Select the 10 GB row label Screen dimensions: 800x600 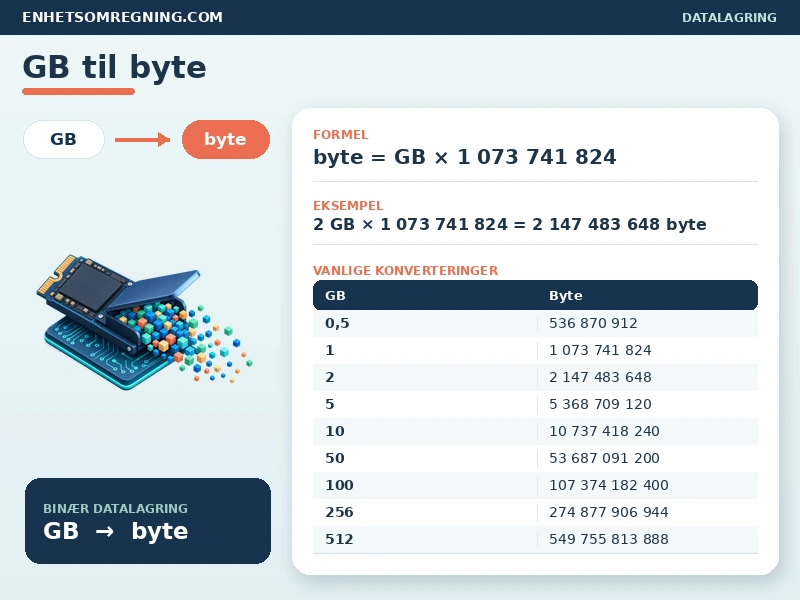point(335,431)
